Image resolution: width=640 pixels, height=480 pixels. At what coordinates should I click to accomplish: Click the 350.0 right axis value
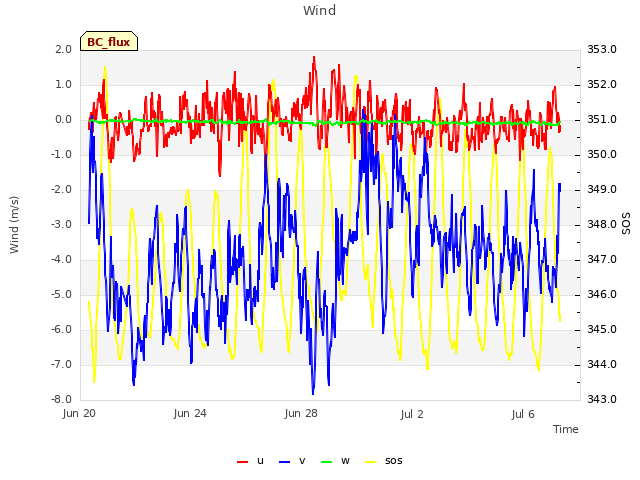tap(602, 155)
